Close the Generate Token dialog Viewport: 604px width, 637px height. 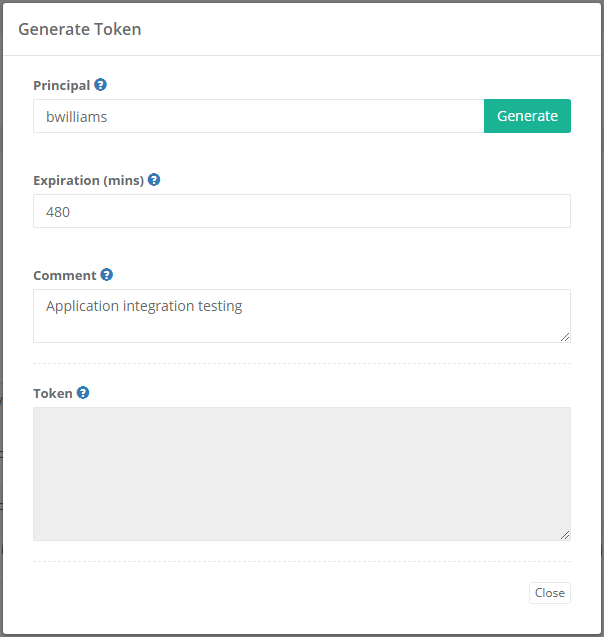[549, 593]
